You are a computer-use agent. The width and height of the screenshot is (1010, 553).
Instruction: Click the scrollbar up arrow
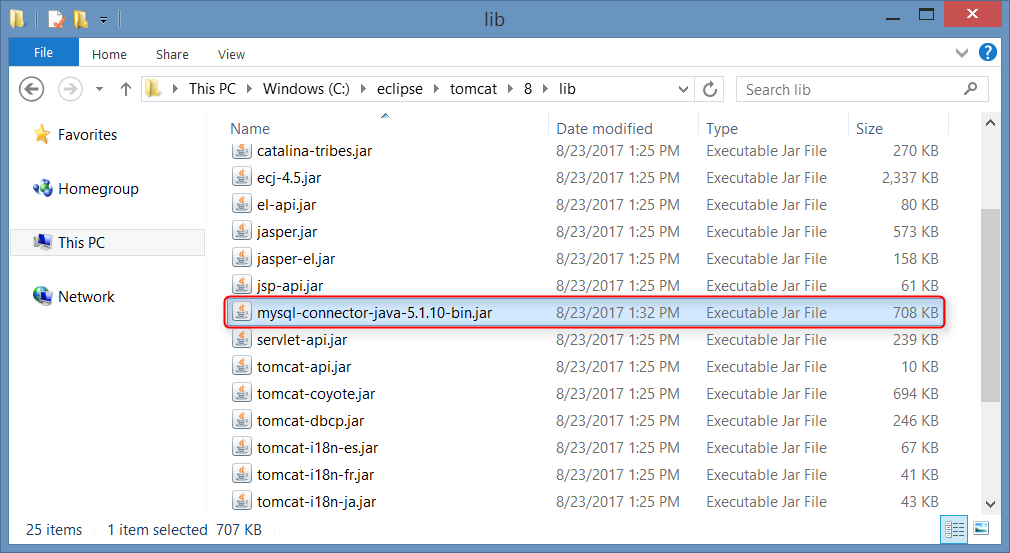point(990,122)
